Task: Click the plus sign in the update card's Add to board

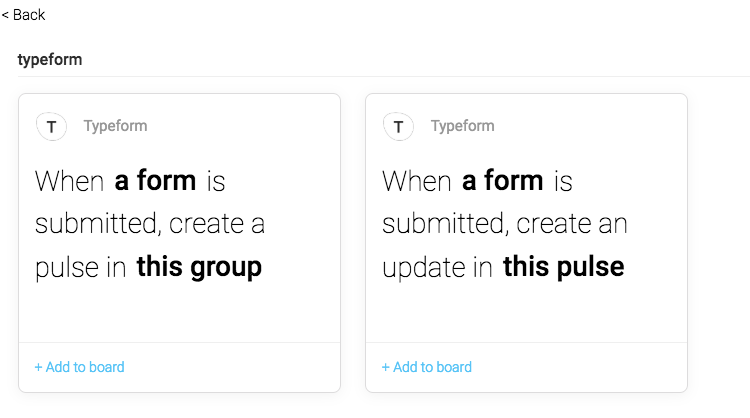Action: pyautogui.click(x=386, y=367)
